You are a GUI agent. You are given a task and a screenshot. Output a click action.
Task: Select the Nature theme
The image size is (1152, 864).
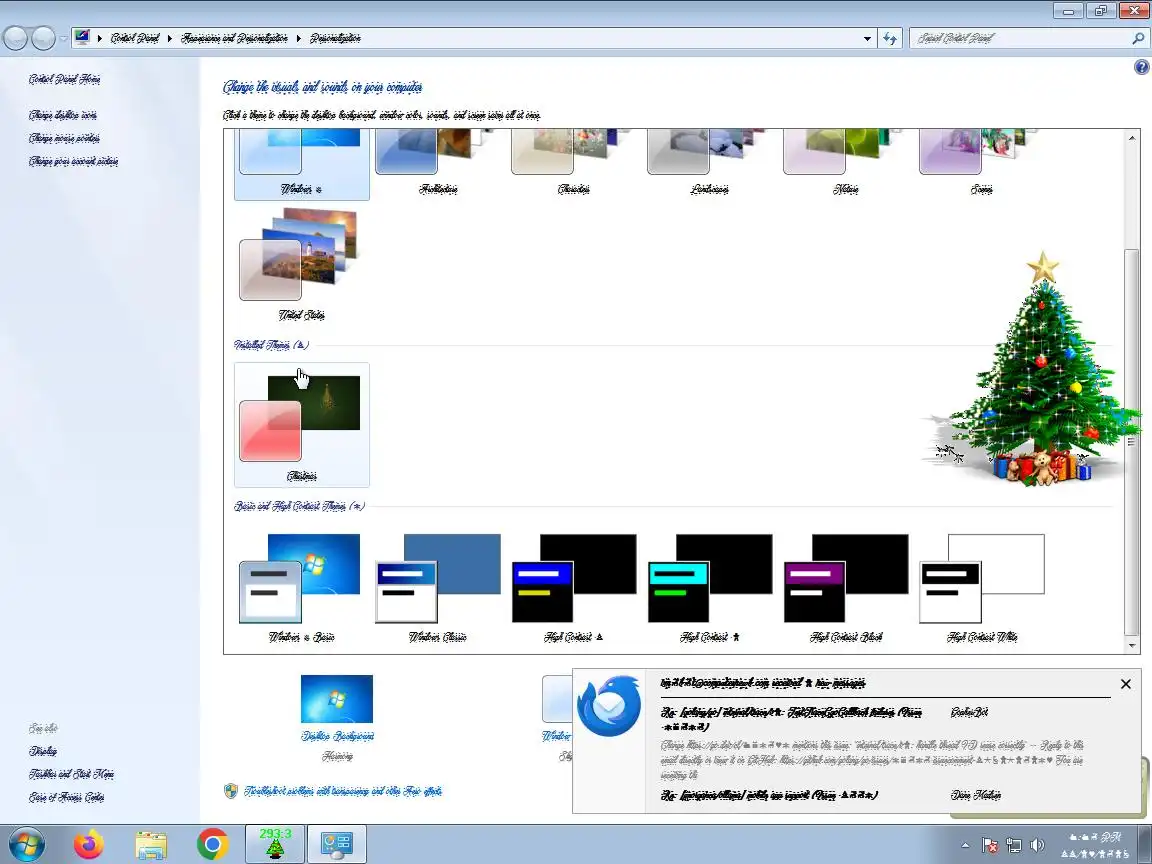click(846, 164)
